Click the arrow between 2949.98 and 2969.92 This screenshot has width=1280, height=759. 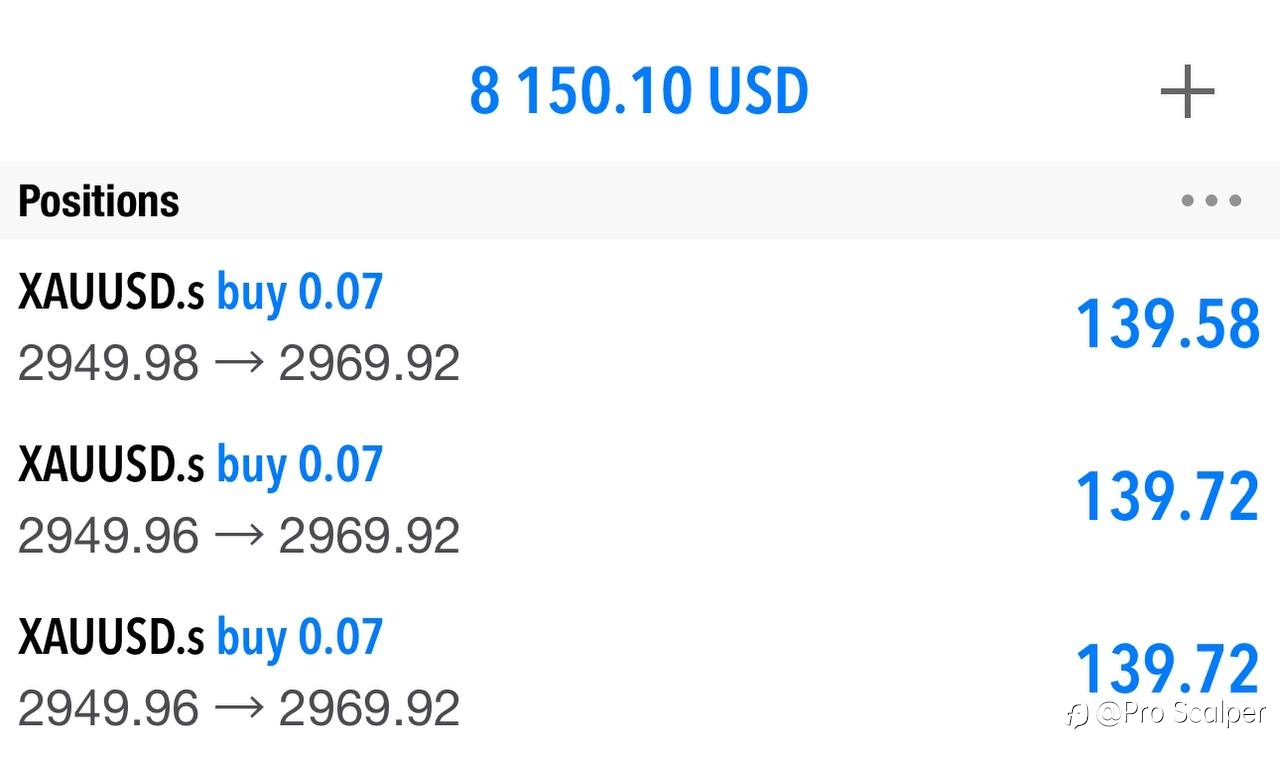pos(238,363)
